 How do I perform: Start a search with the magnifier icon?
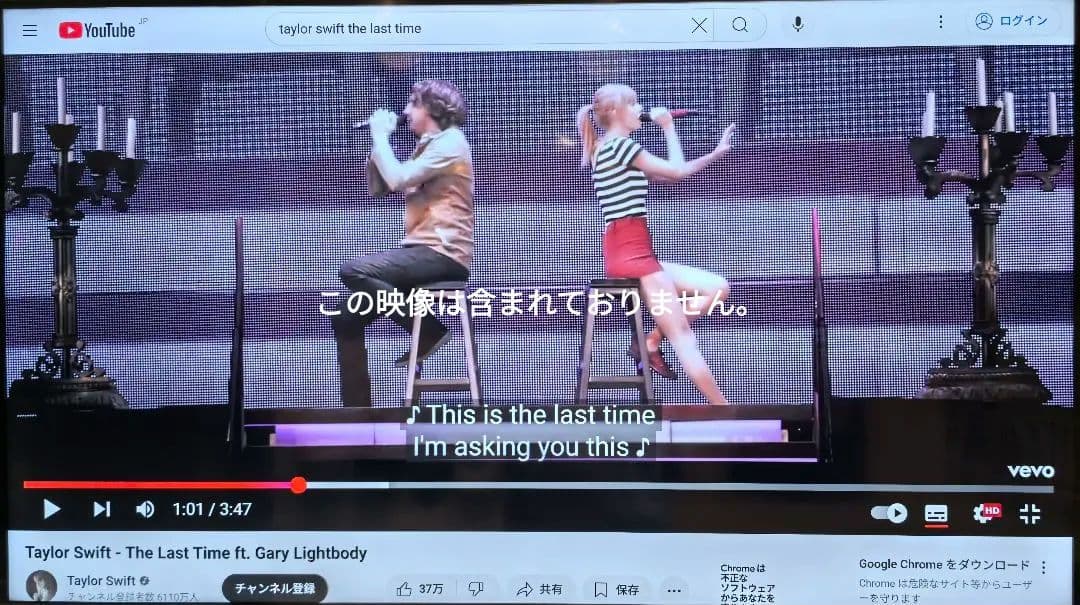[x=740, y=27]
